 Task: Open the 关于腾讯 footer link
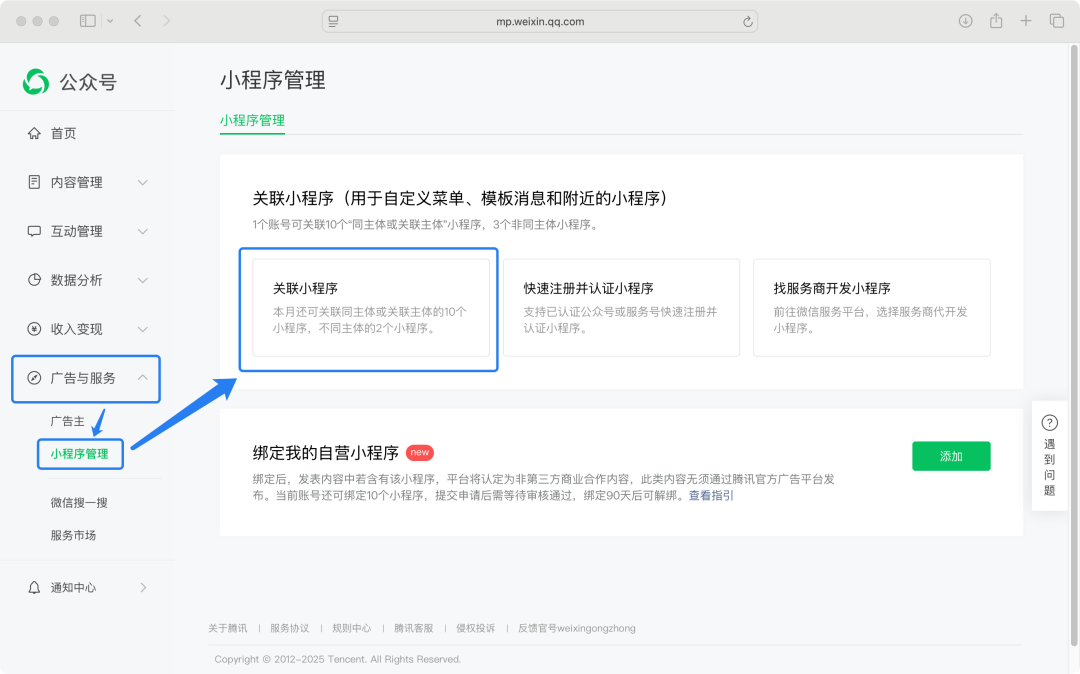tap(227, 628)
